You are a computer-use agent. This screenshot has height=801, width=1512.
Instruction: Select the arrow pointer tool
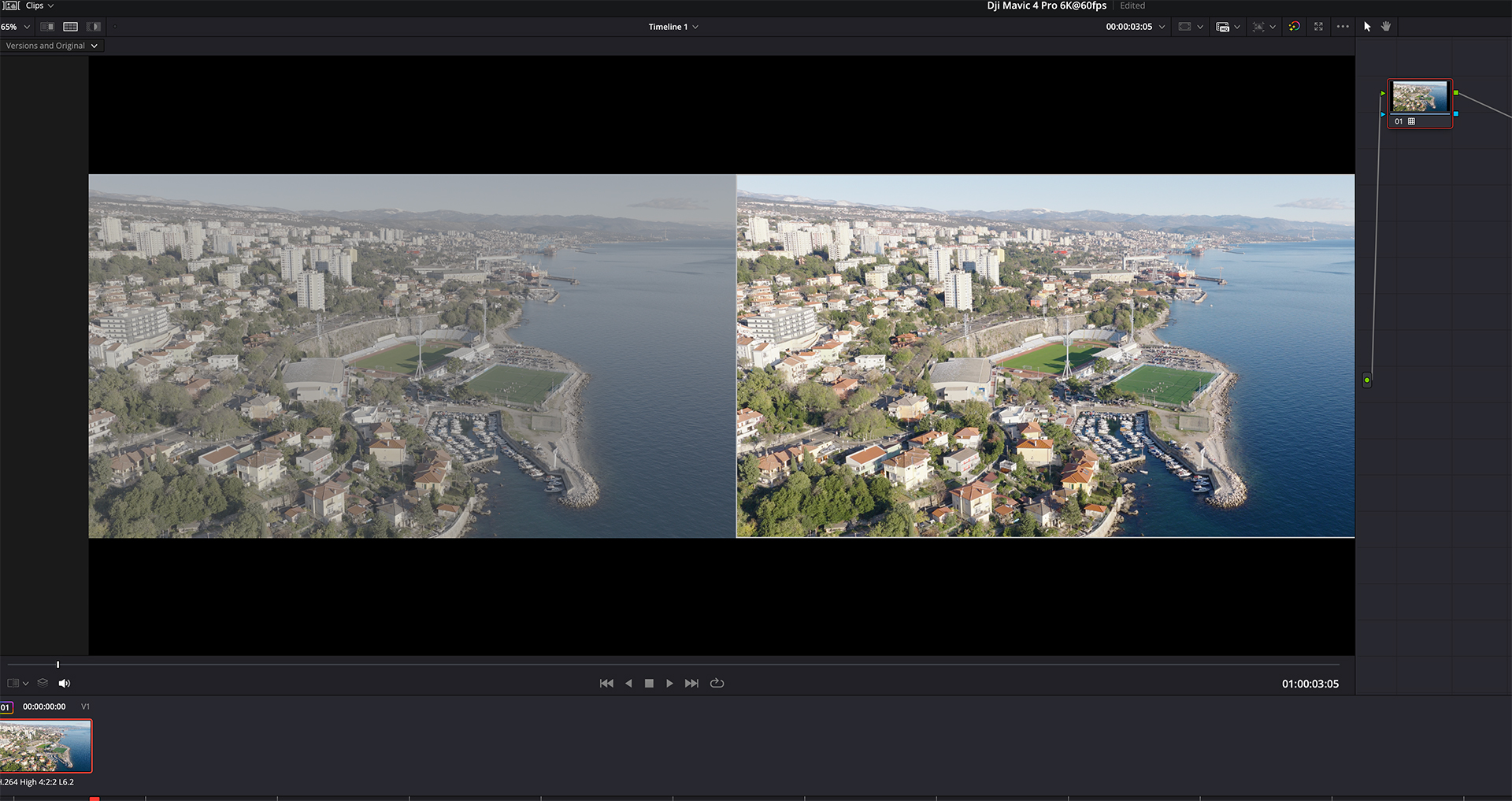pyautogui.click(x=1367, y=27)
